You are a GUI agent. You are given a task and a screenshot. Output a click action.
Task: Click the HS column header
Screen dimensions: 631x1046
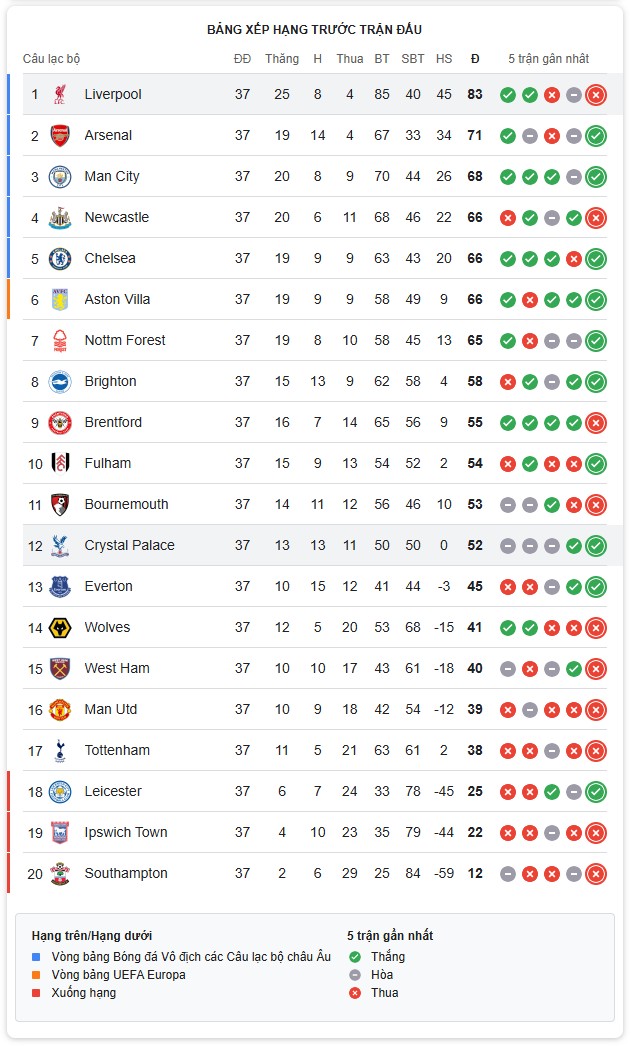coord(444,59)
